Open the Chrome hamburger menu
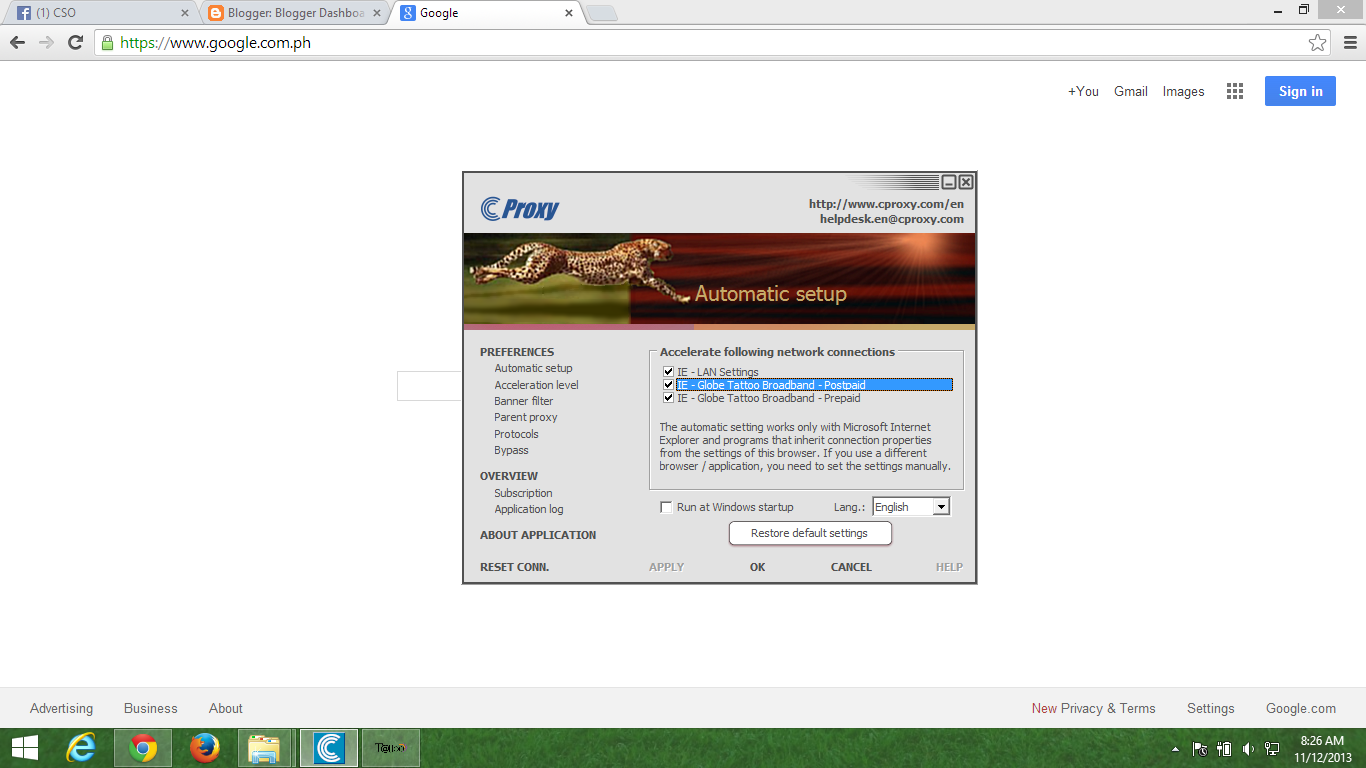This screenshot has width=1366, height=768. click(x=1350, y=43)
